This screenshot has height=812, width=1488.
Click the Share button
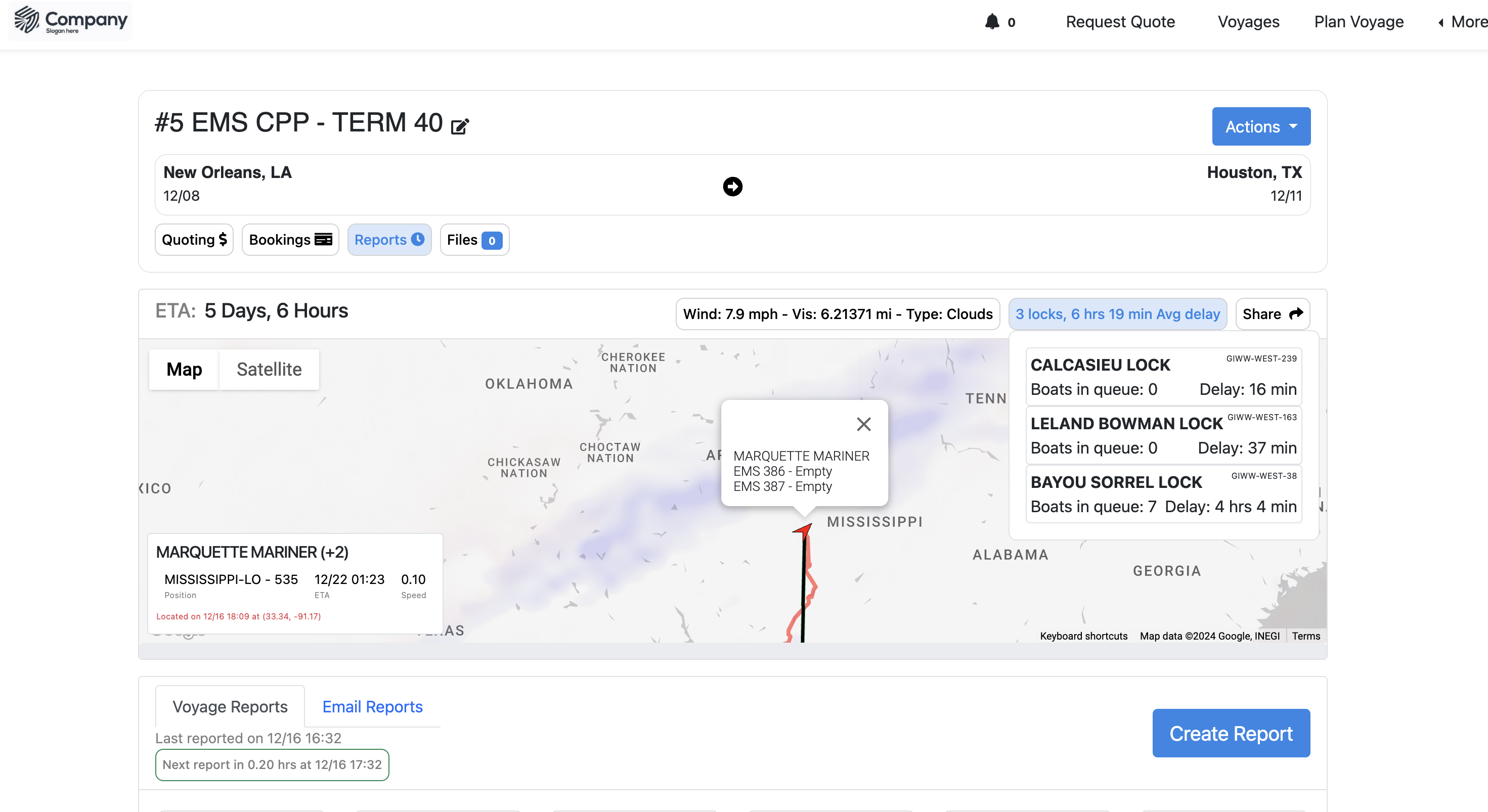pos(1272,314)
